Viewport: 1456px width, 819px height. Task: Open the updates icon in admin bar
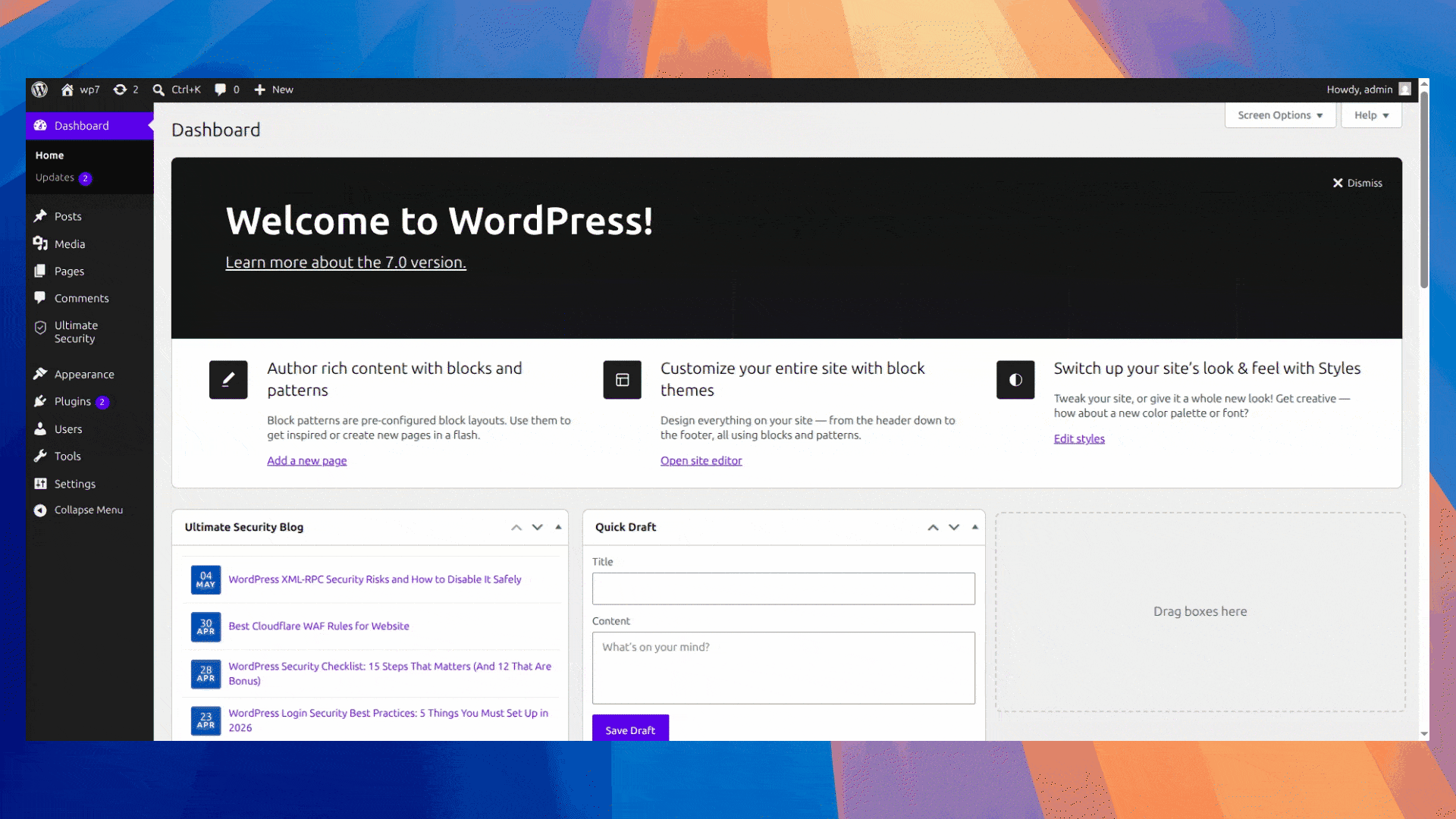pos(120,89)
